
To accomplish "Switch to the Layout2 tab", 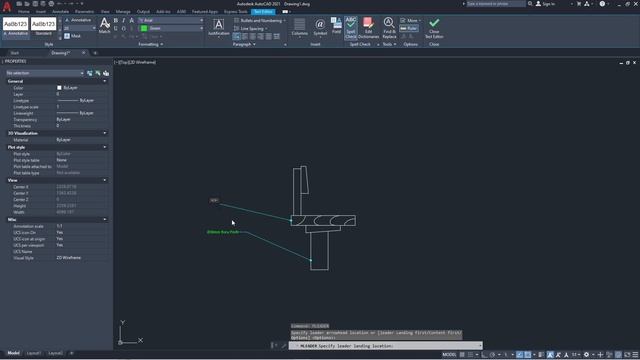I will 56,353.
